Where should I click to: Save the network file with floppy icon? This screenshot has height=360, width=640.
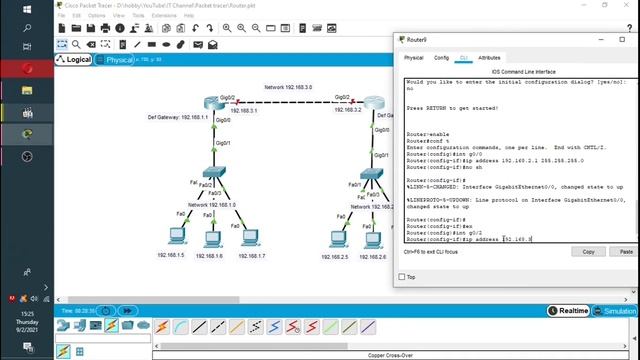click(91, 28)
